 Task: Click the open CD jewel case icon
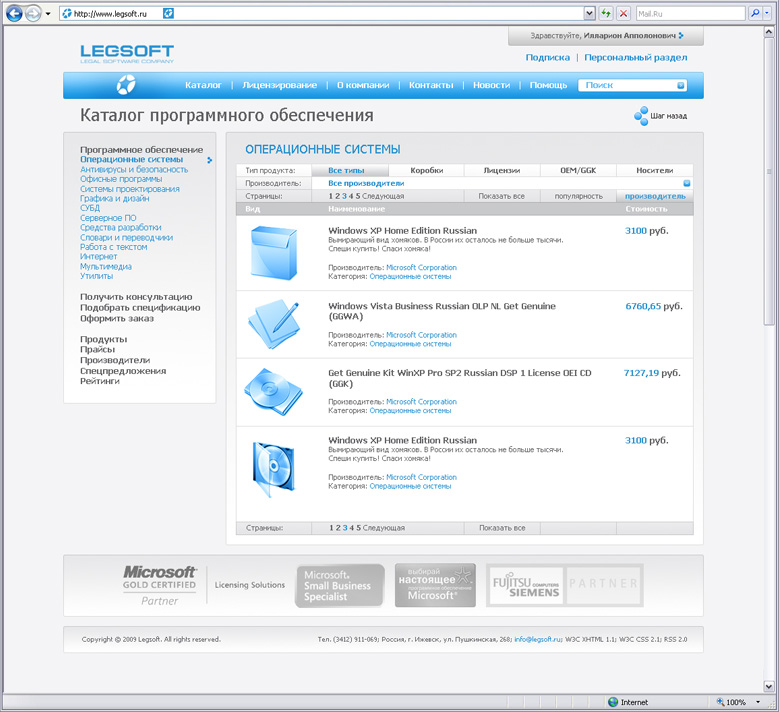(x=273, y=470)
